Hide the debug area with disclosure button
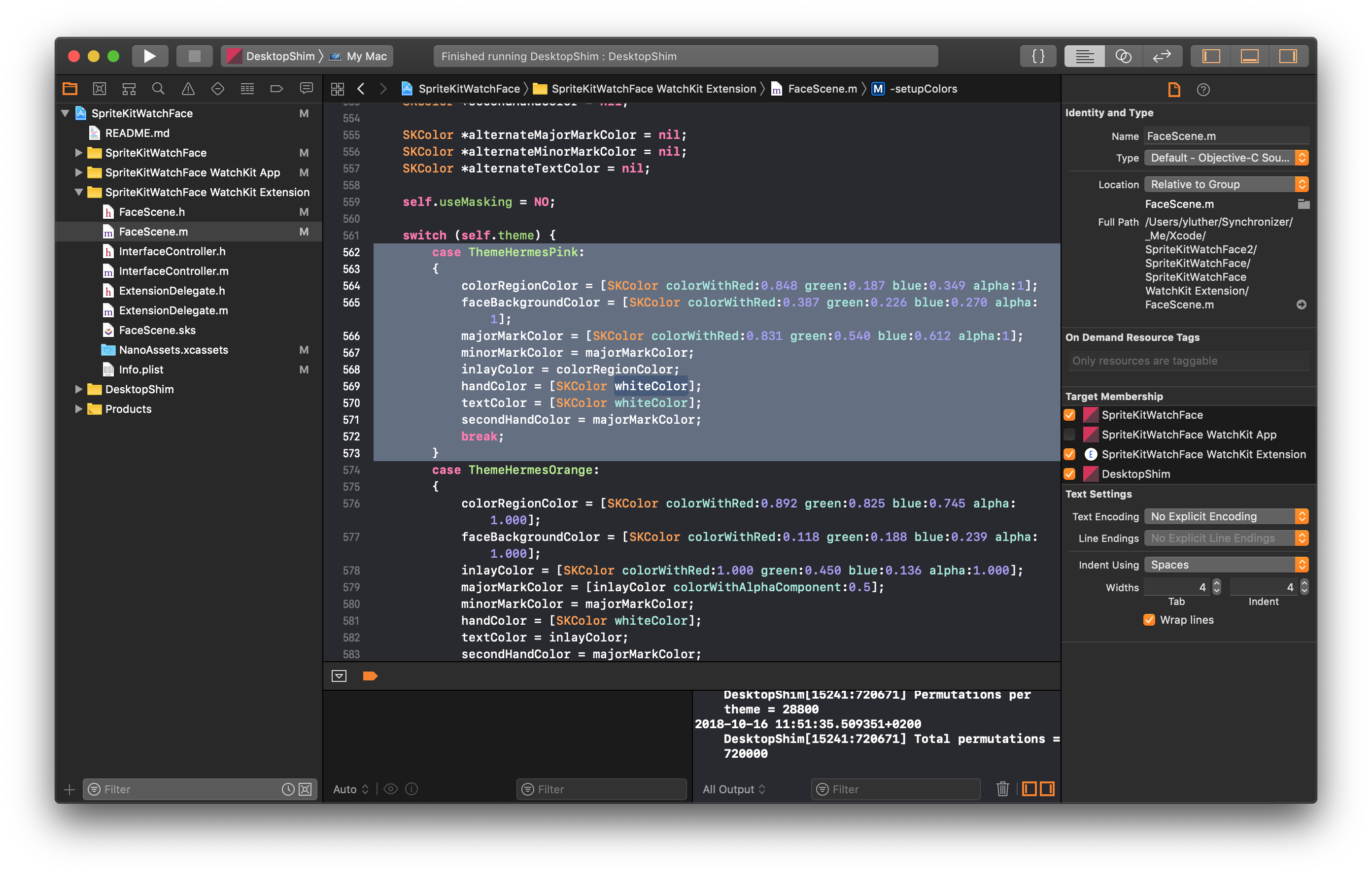Viewport: 1372px width, 876px height. 339,676
